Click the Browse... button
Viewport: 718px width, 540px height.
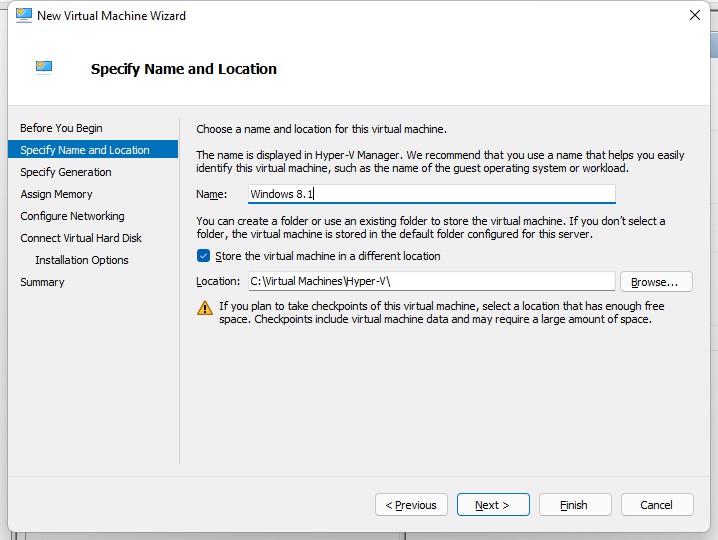(x=656, y=282)
